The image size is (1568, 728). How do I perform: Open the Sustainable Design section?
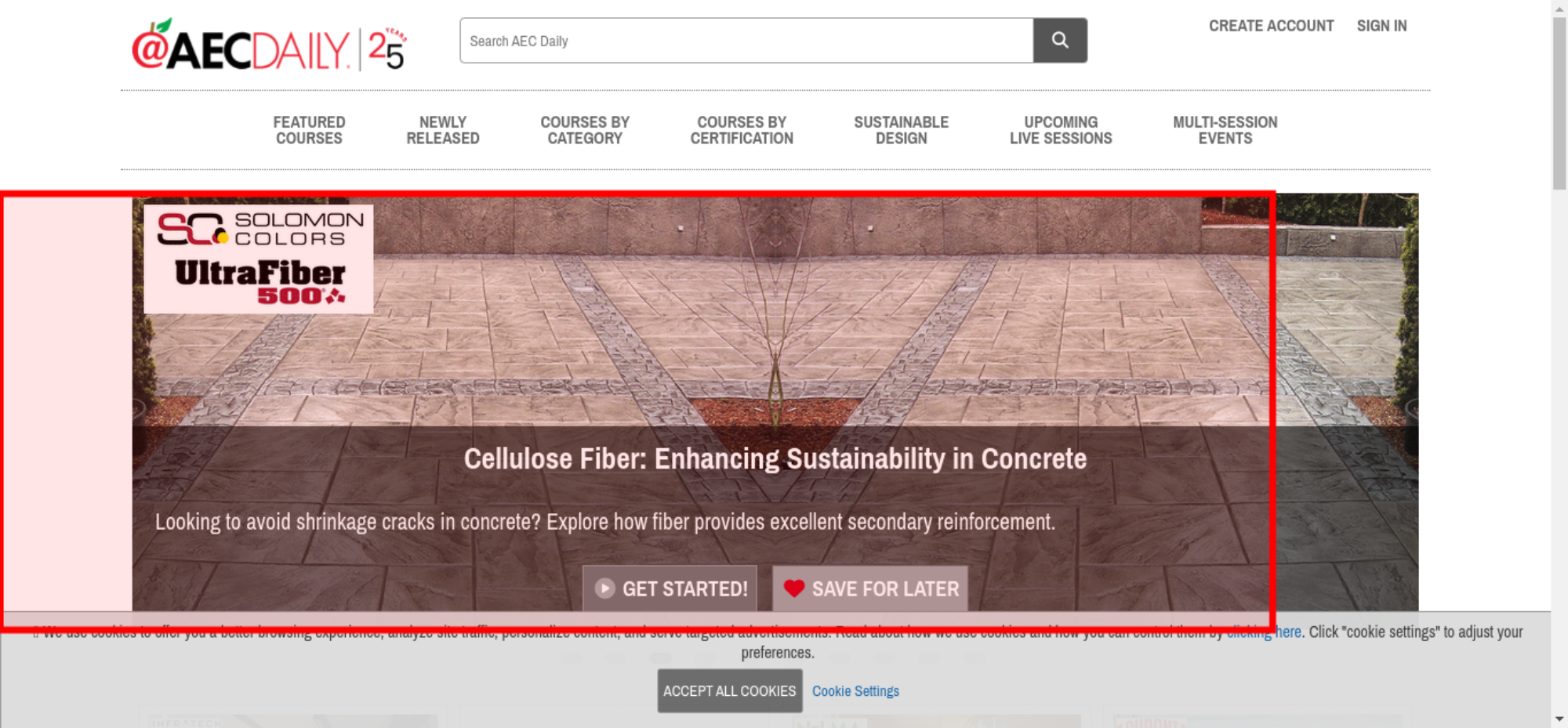[x=901, y=130]
